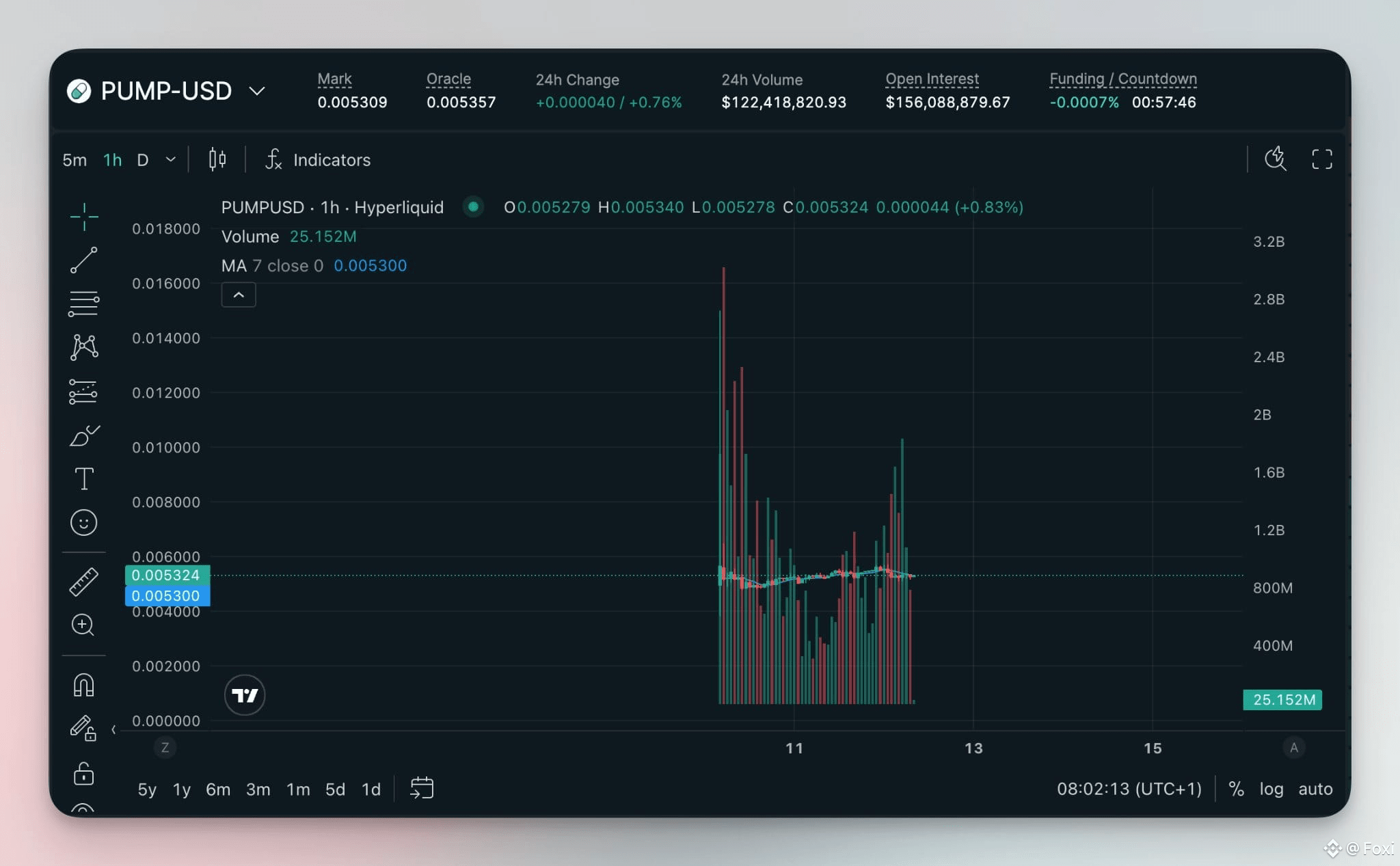The width and height of the screenshot is (1400, 866).
Task: Select the text annotation tool
Action: (84, 479)
